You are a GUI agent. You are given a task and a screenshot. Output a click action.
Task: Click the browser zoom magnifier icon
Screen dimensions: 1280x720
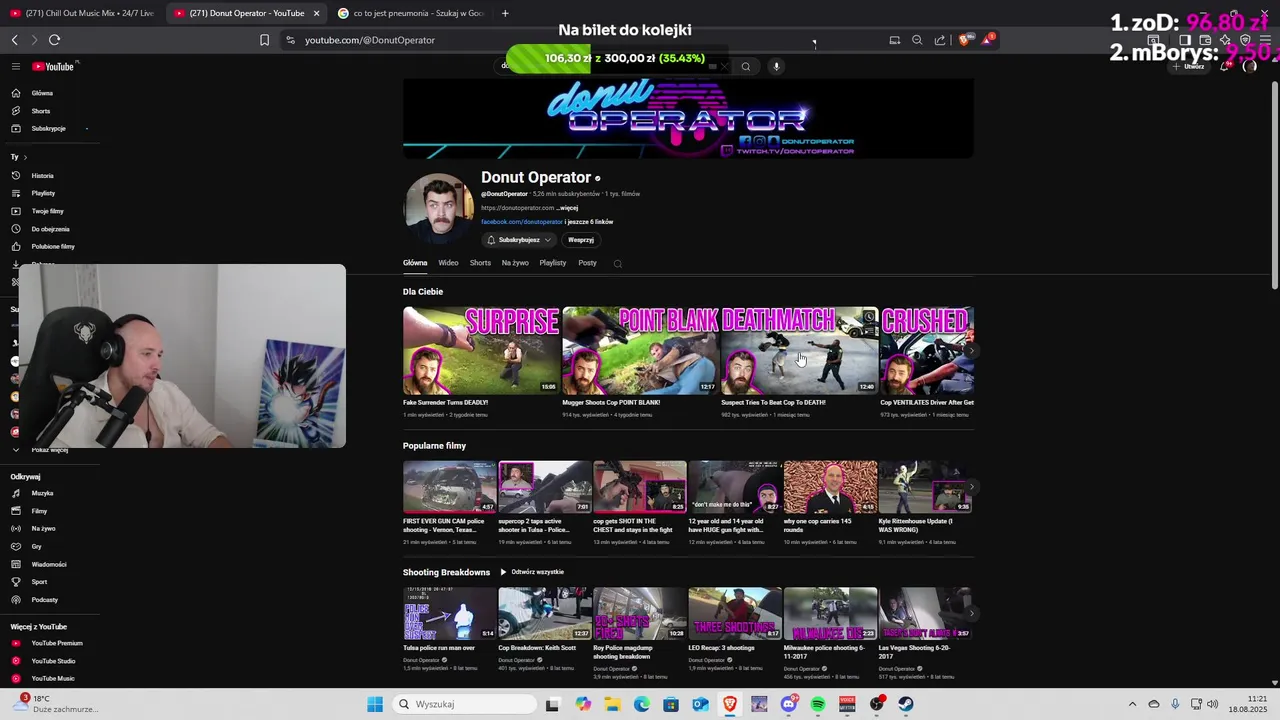[917, 40]
